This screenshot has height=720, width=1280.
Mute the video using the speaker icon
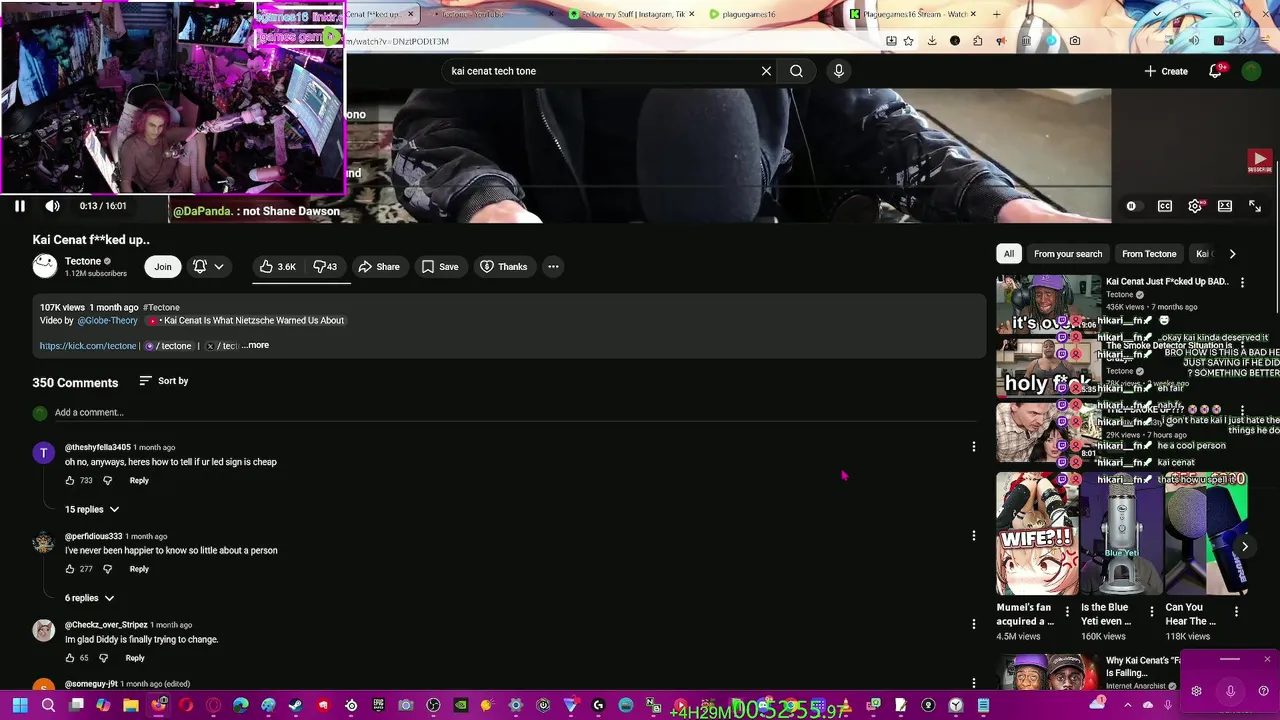[52, 206]
